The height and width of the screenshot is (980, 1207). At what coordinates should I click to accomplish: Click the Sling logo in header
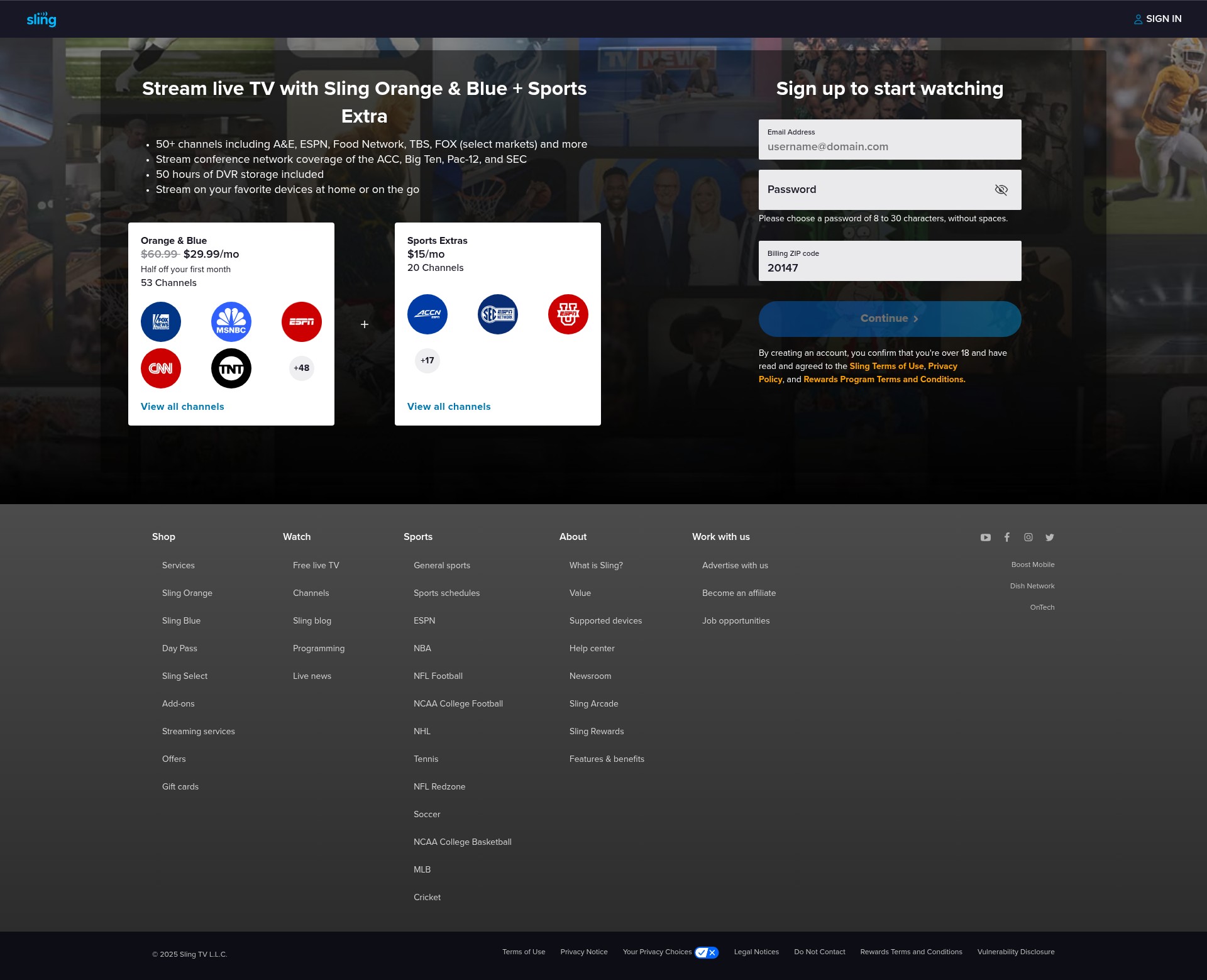(41, 19)
